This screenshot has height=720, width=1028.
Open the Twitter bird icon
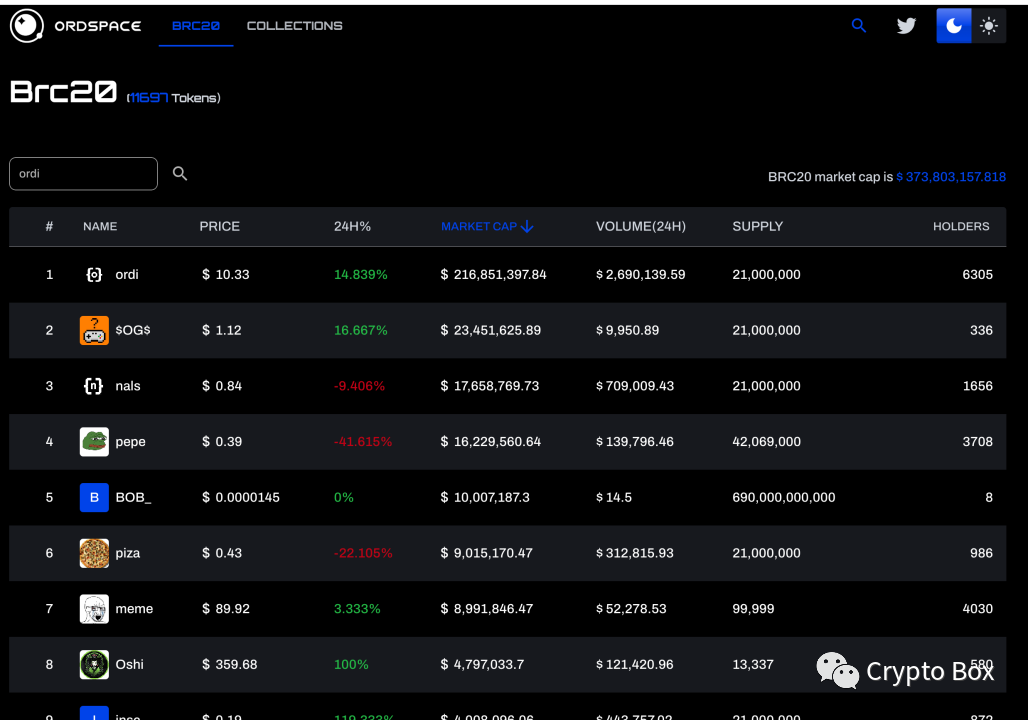tap(906, 26)
